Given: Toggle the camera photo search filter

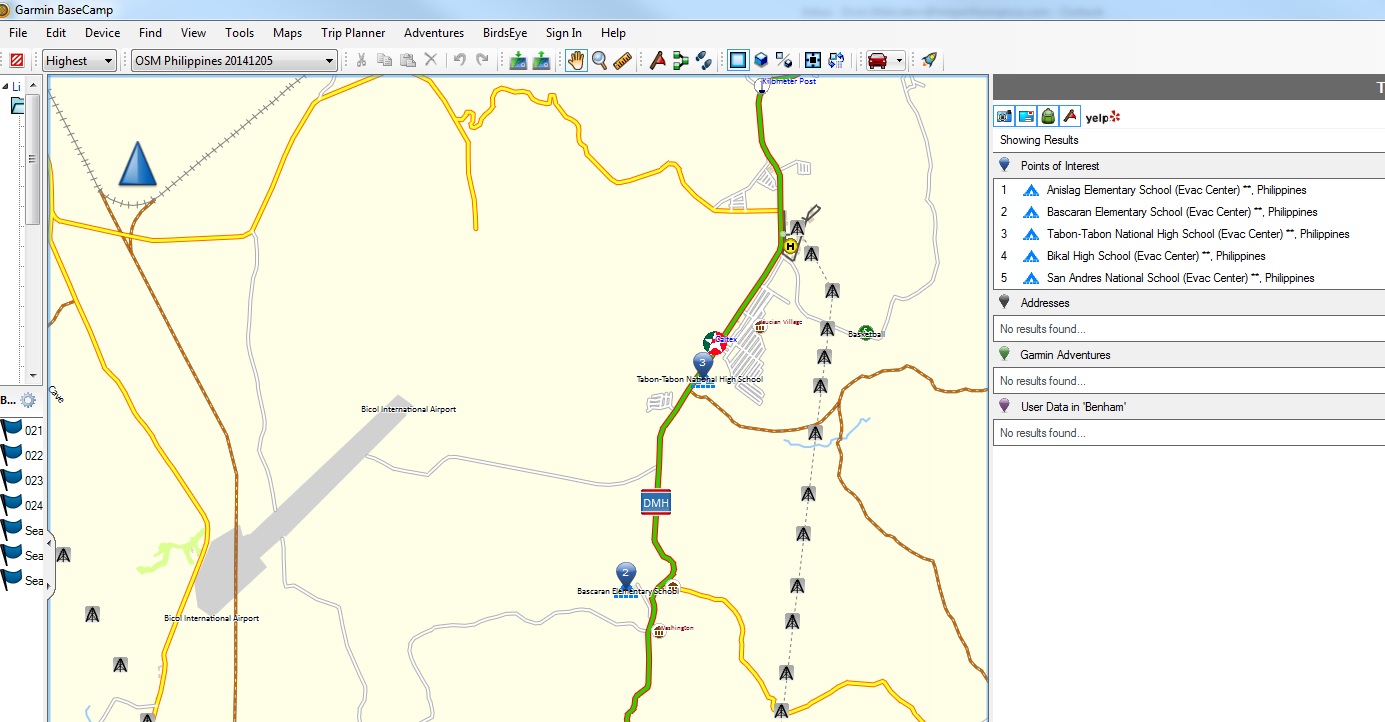Looking at the screenshot, I should click(x=1004, y=116).
